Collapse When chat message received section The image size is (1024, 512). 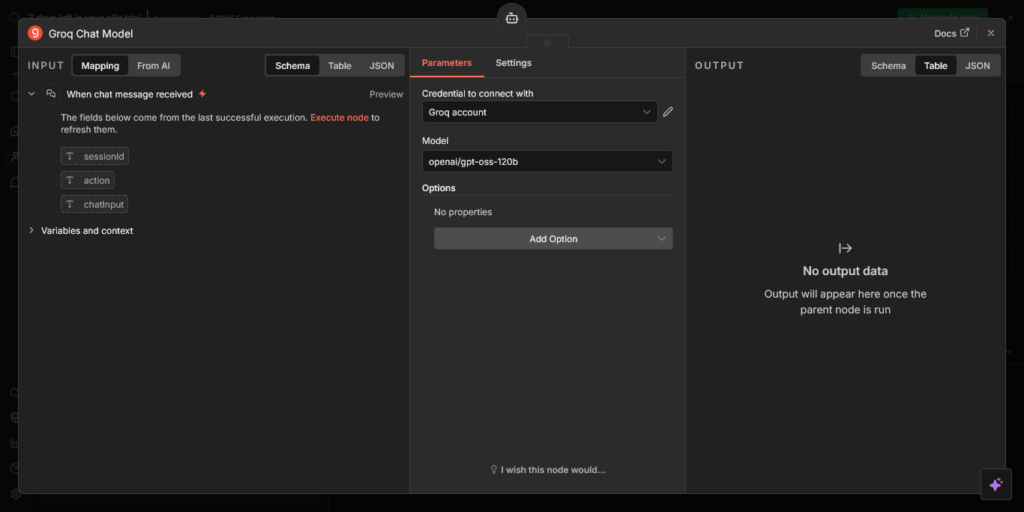pyautogui.click(x=32, y=94)
